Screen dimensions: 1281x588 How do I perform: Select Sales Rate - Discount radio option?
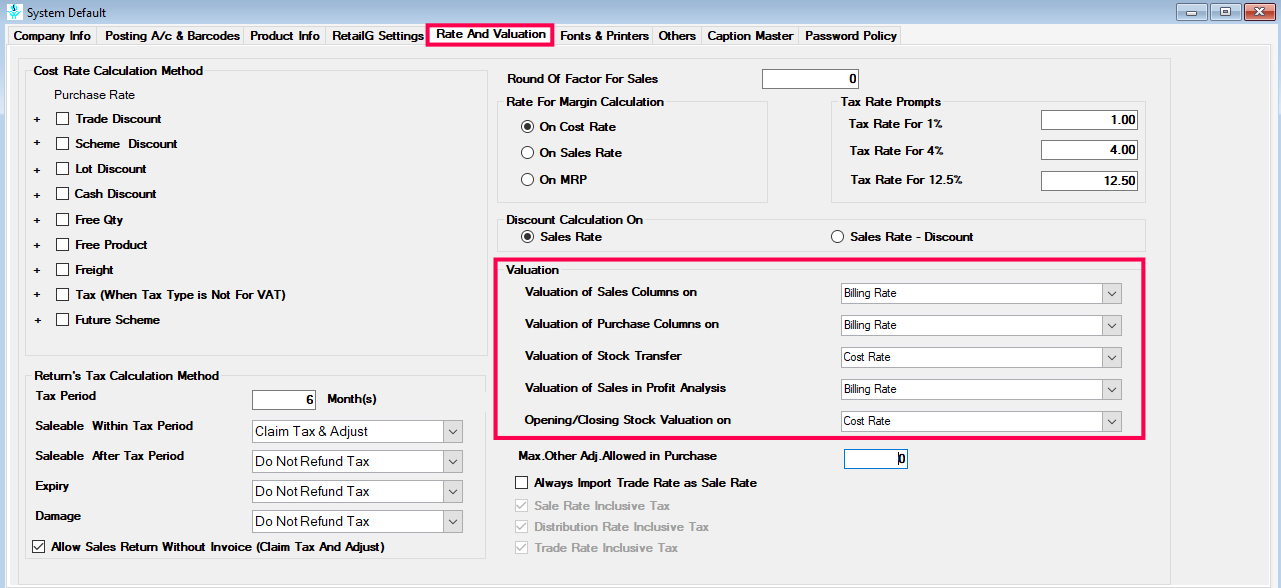point(838,237)
